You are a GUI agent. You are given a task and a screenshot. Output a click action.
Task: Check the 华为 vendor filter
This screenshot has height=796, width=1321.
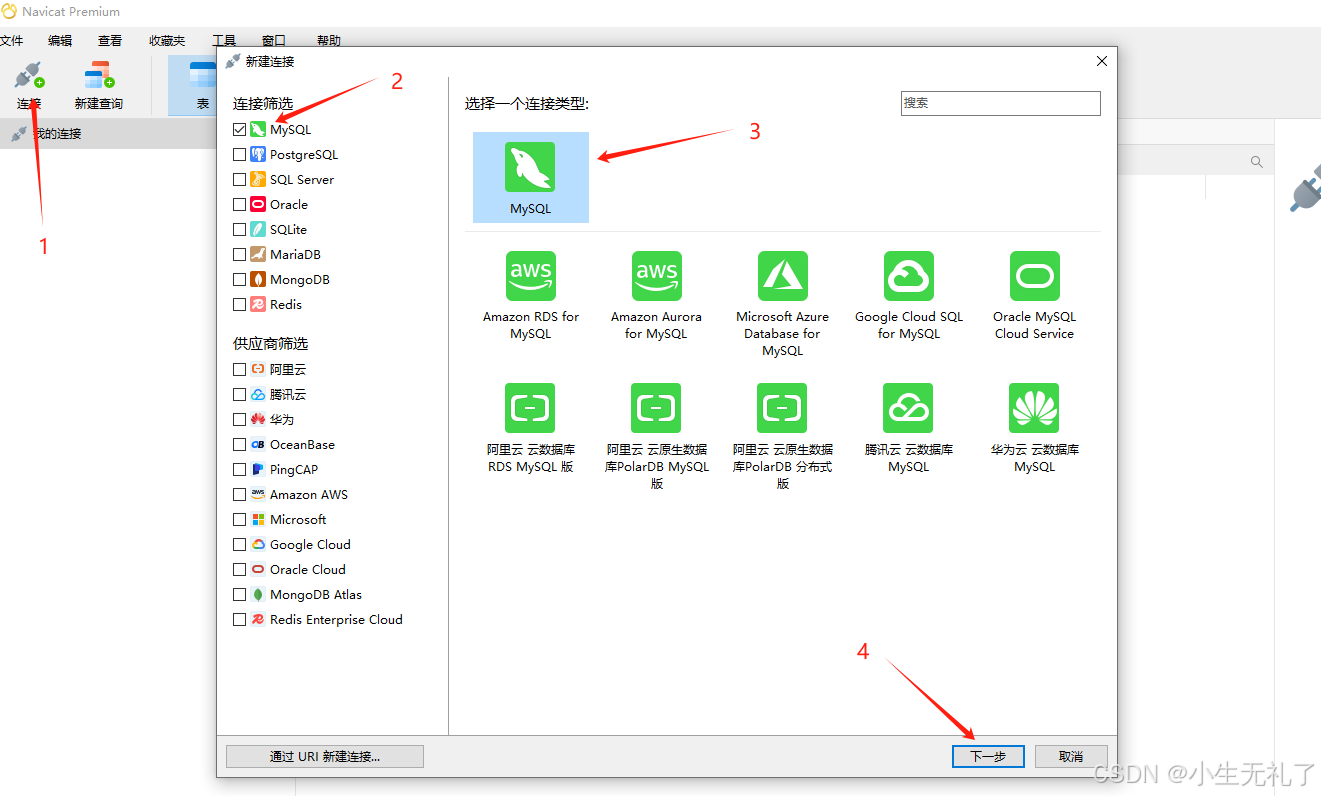tap(239, 420)
